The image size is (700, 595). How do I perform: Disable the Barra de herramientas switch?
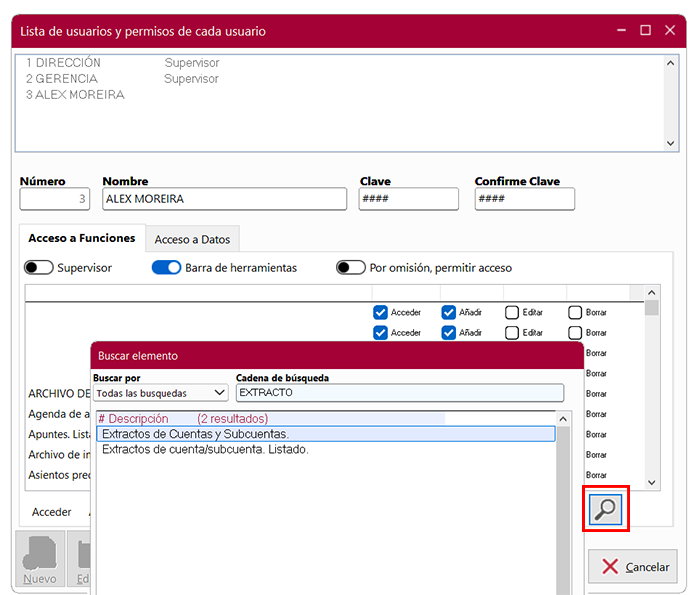pyautogui.click(x=166, y=268)
